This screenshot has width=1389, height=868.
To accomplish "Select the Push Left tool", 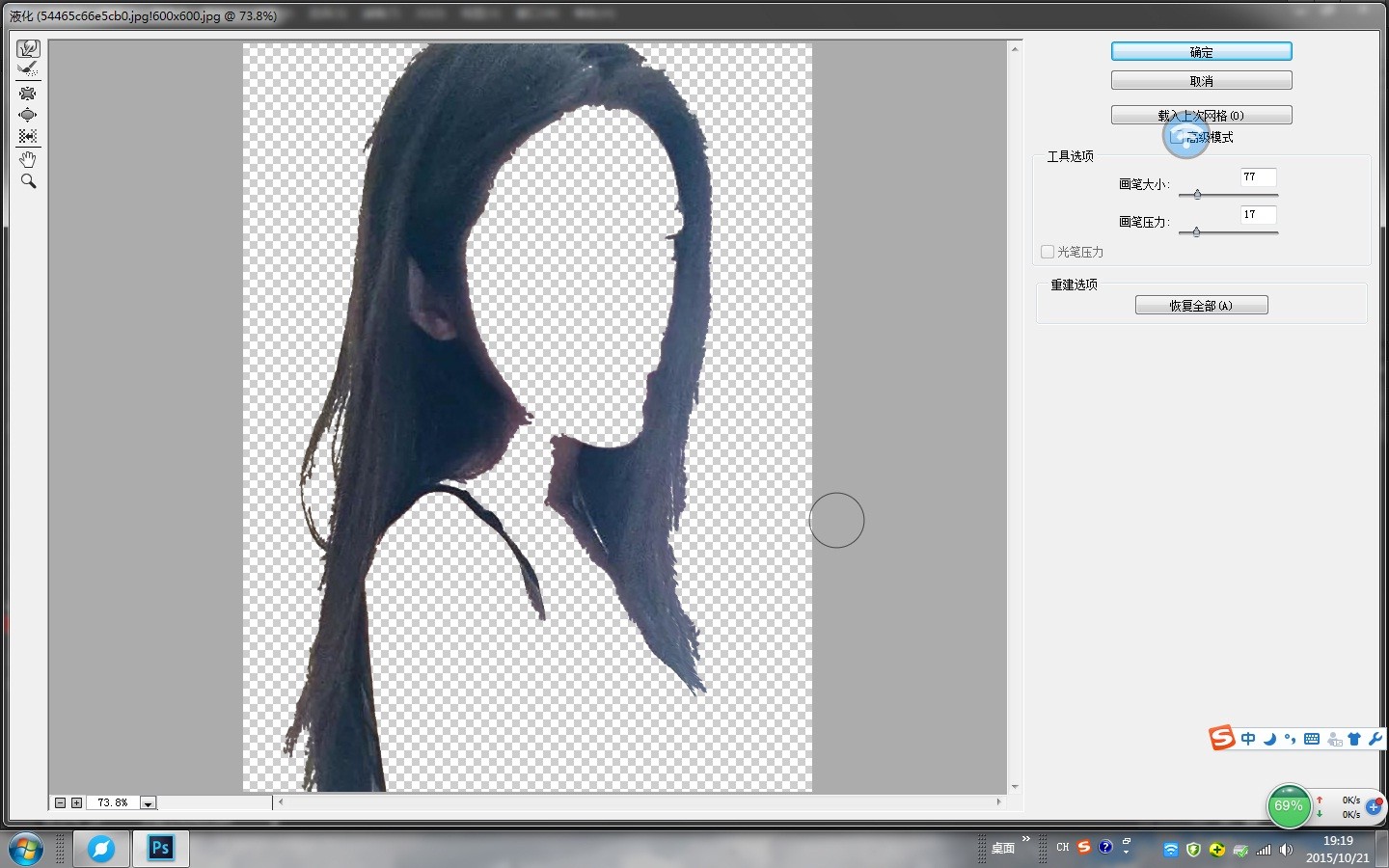I will pos(28,136).
